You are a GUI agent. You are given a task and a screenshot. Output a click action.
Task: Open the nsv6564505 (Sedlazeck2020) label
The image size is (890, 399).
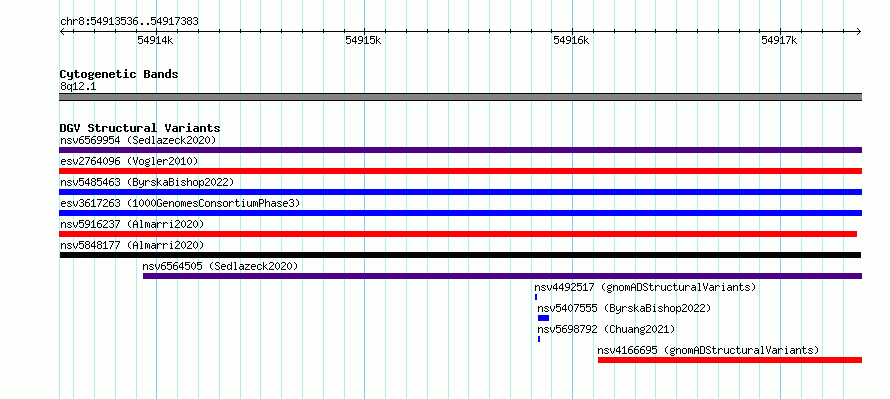click(x=220, y=266)
